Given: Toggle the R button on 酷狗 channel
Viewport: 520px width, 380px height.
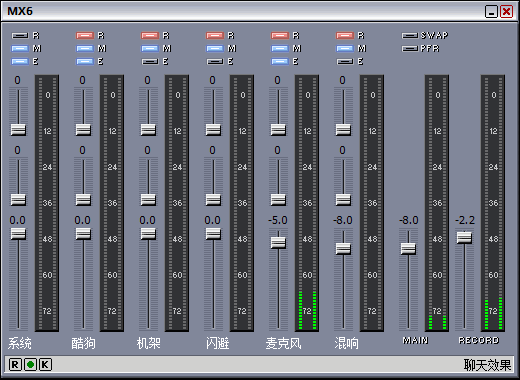Looking at the screenshot, I should 85,35.
